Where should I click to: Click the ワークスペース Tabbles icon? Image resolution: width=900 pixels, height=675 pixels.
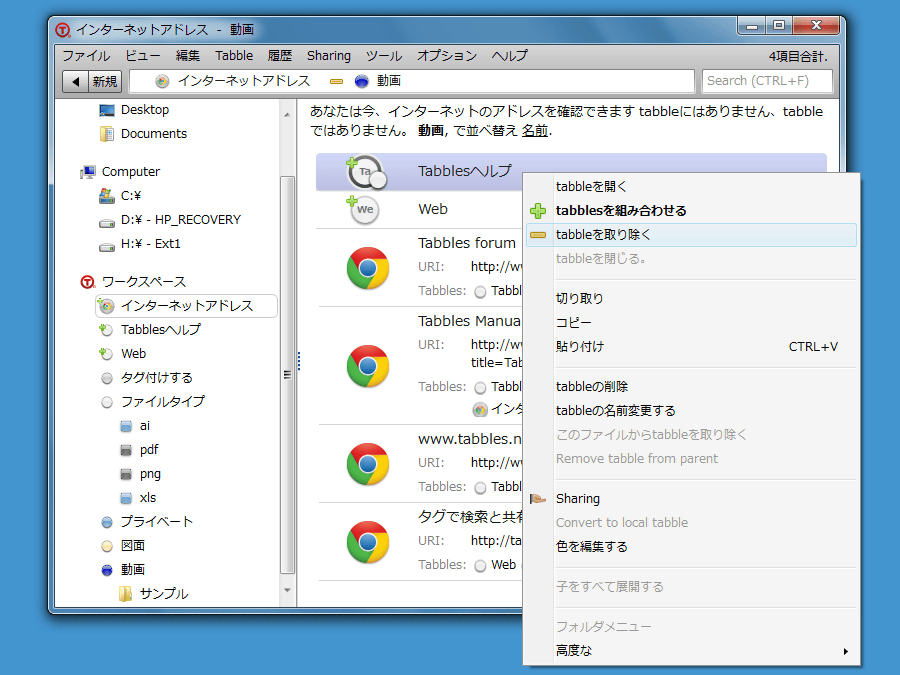pyautogui.click(x=87, y=282)
